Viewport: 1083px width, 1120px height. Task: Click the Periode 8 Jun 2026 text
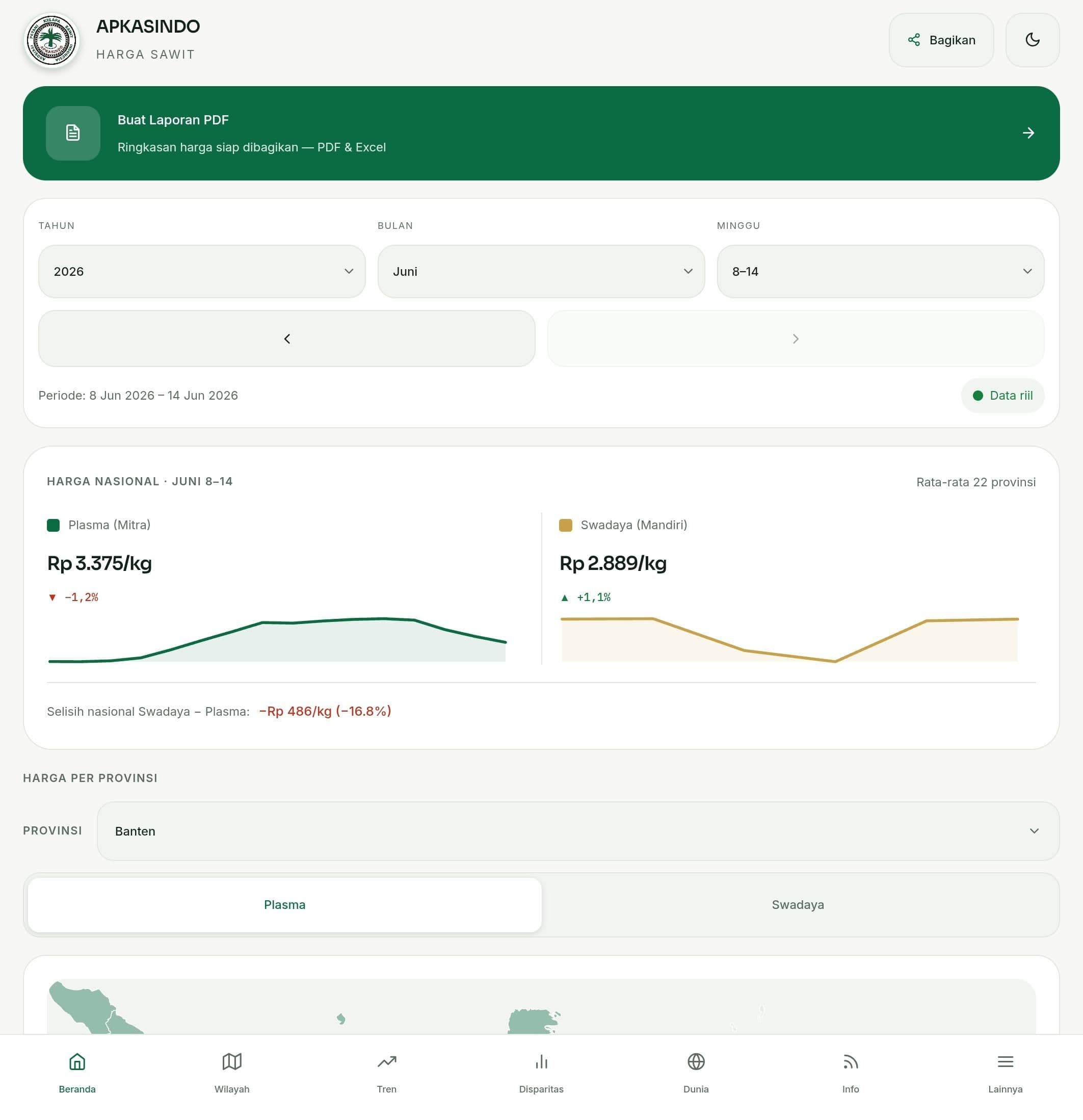click(x=138, y=396)
